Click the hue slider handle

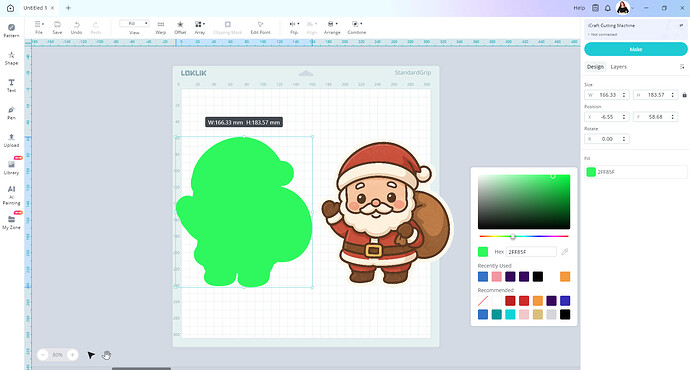(x=513, y=236)
